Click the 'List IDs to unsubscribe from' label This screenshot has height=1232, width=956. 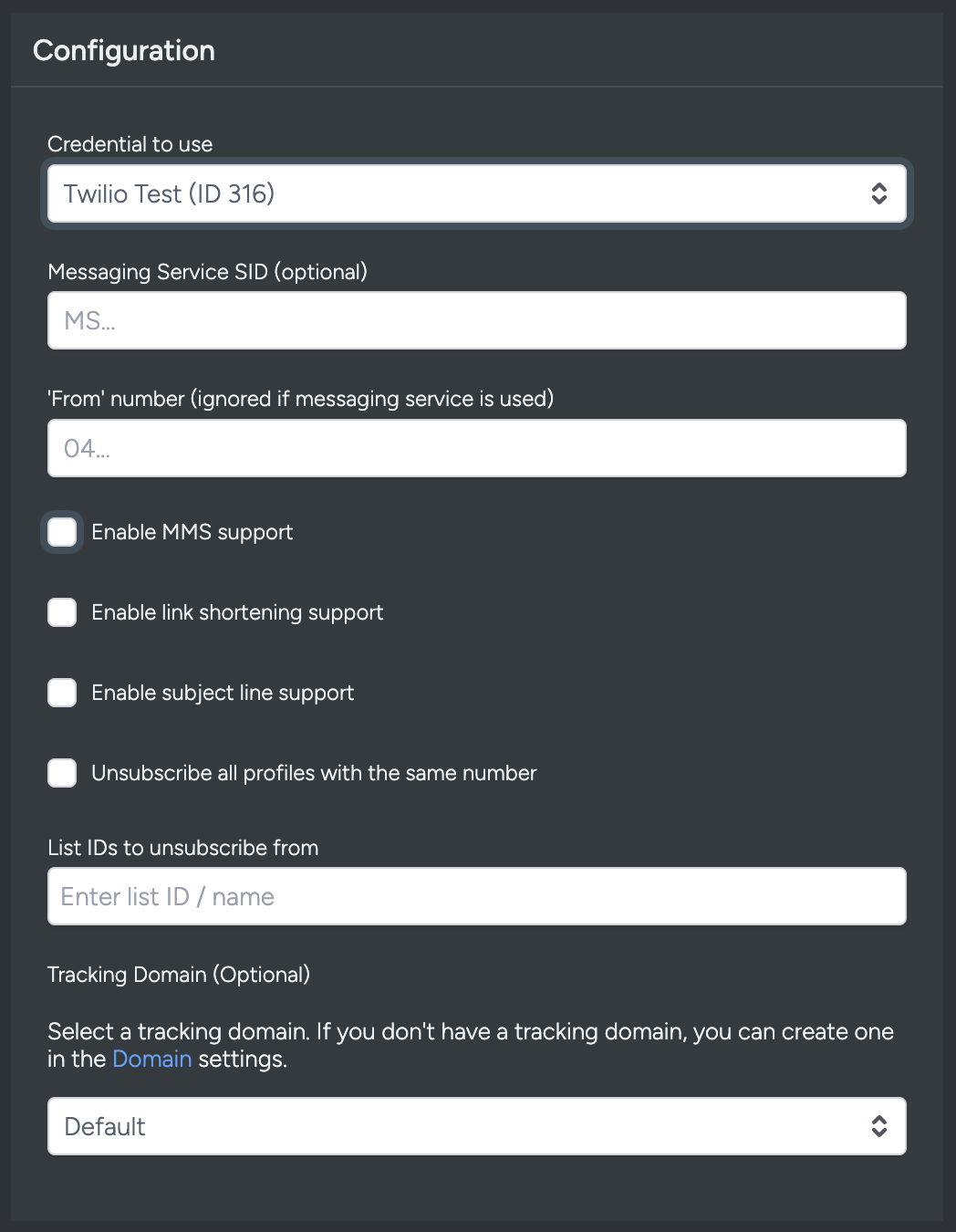coord(183,848)
